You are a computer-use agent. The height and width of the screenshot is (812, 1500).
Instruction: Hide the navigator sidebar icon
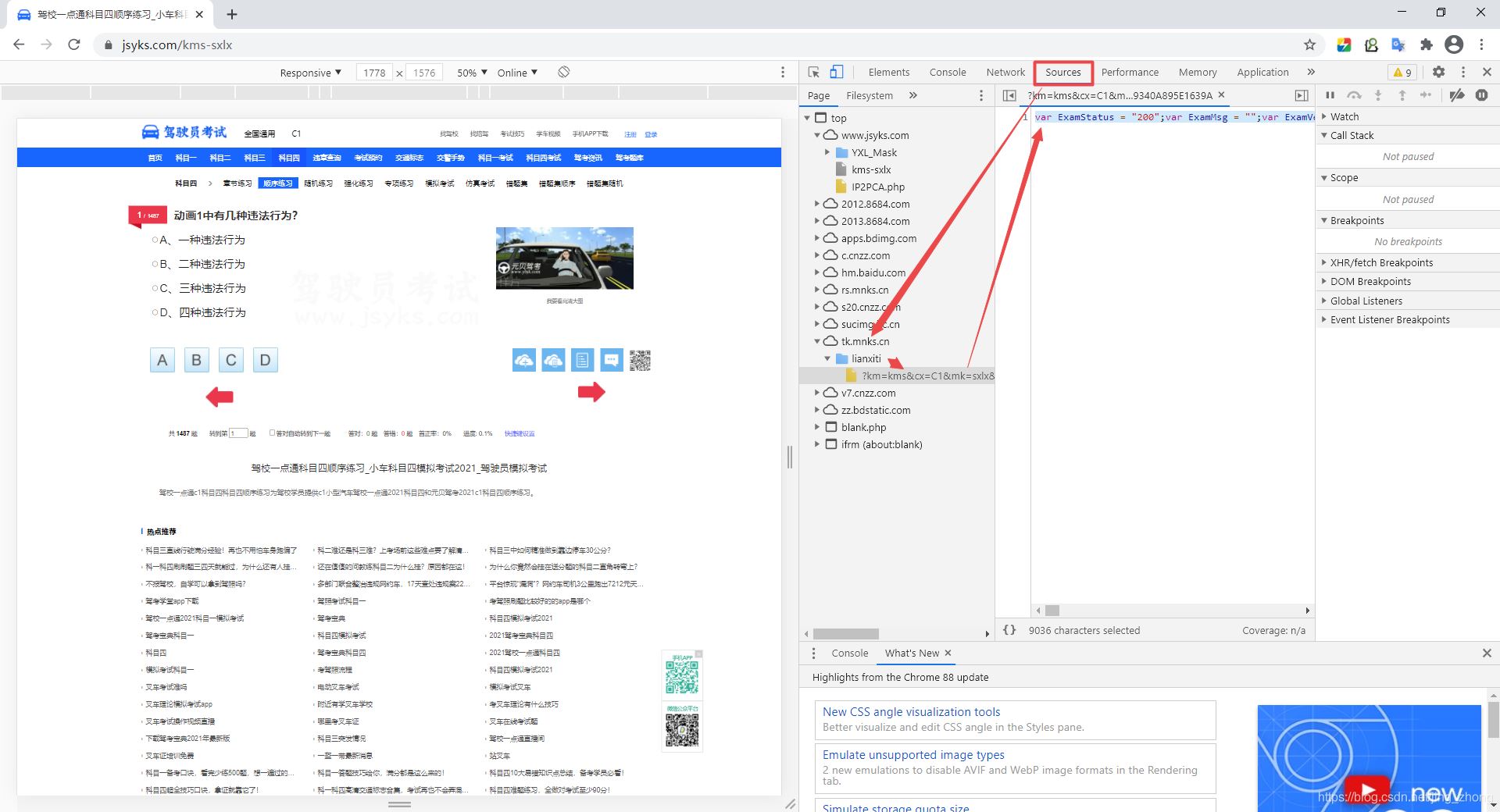click(1009, 95)
